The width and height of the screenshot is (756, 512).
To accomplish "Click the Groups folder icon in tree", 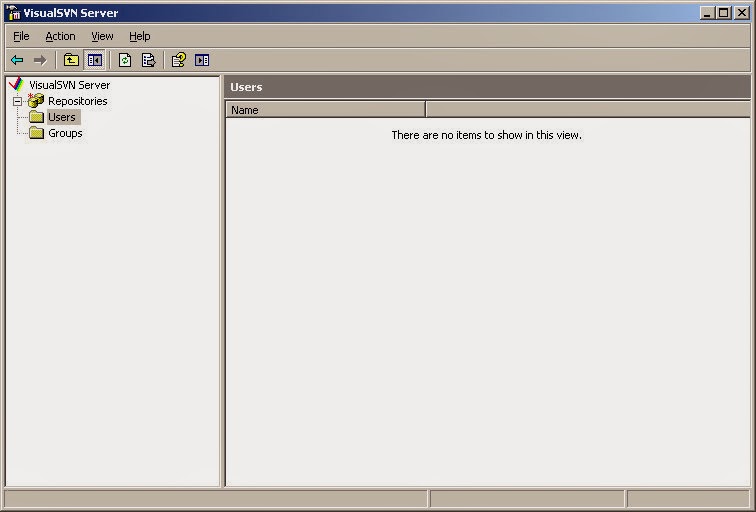I will pos(36,133).
